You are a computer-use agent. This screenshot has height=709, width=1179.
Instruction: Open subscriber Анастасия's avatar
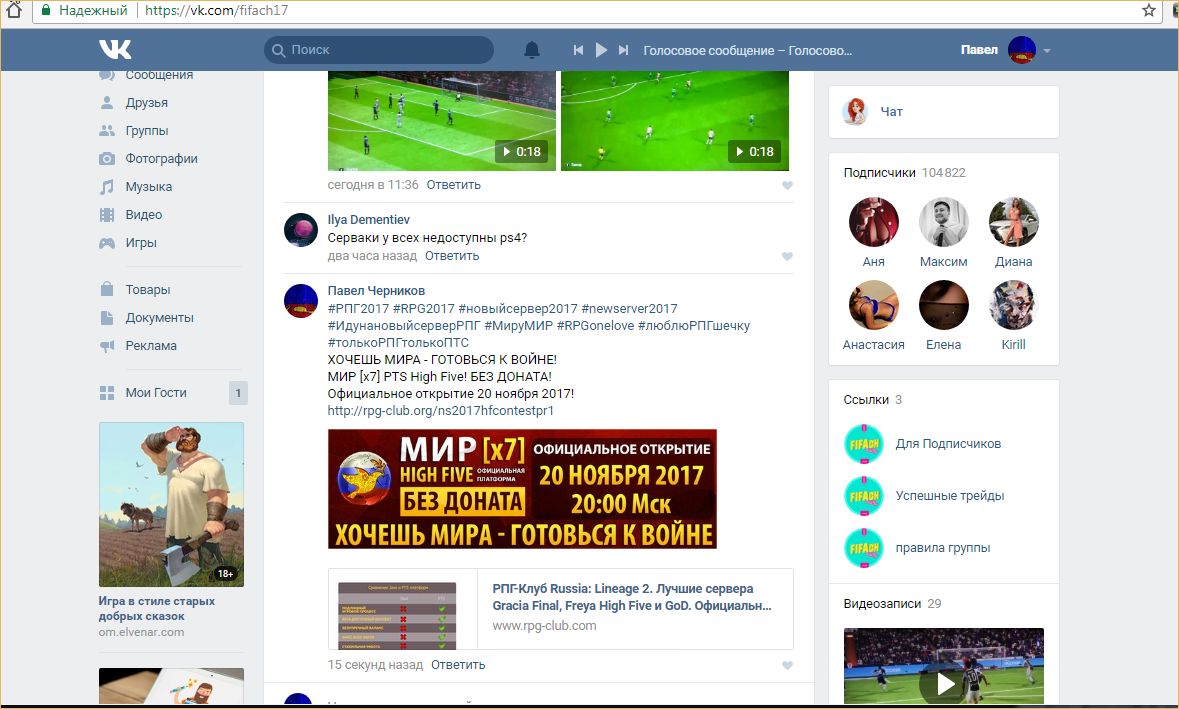[x=874, y=305]
